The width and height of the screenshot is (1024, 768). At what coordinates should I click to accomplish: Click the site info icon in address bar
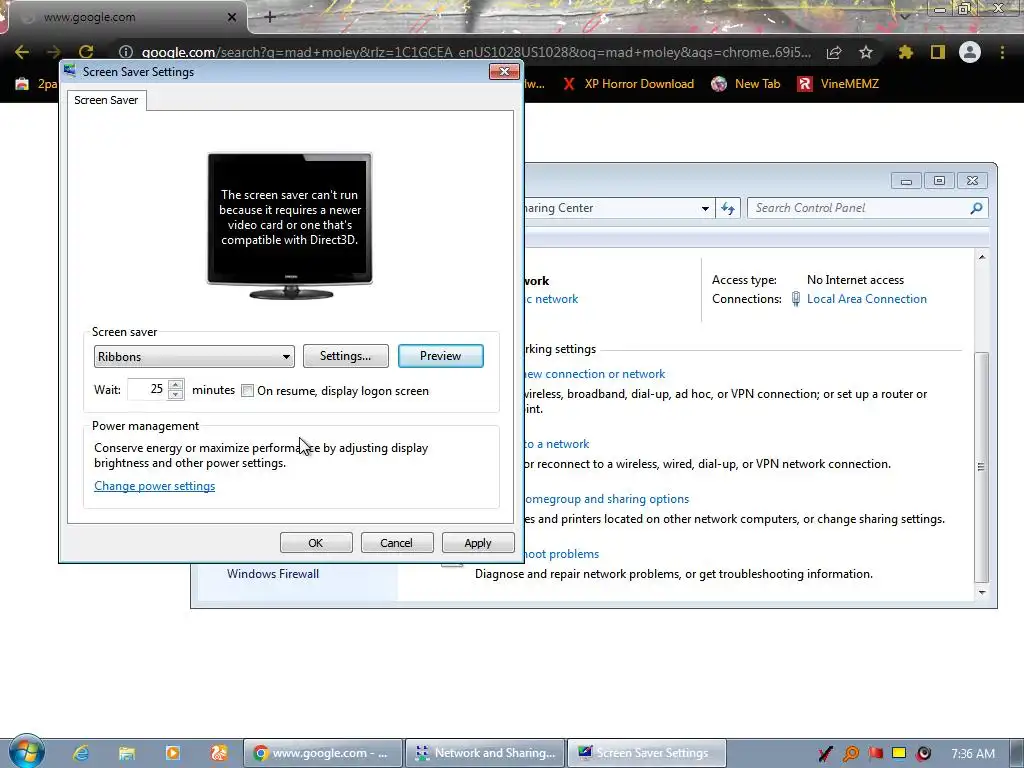[125, 52]
